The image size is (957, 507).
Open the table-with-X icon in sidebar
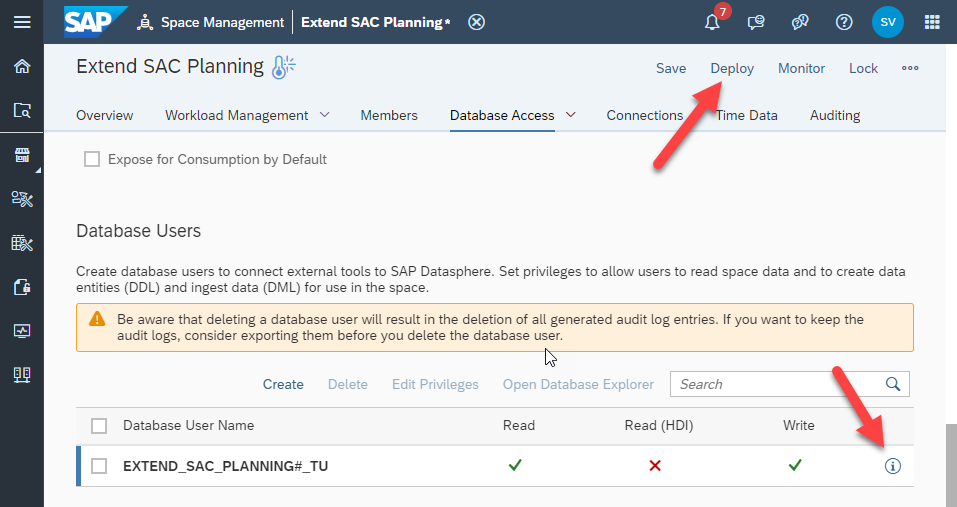click(x=22, y=243)
